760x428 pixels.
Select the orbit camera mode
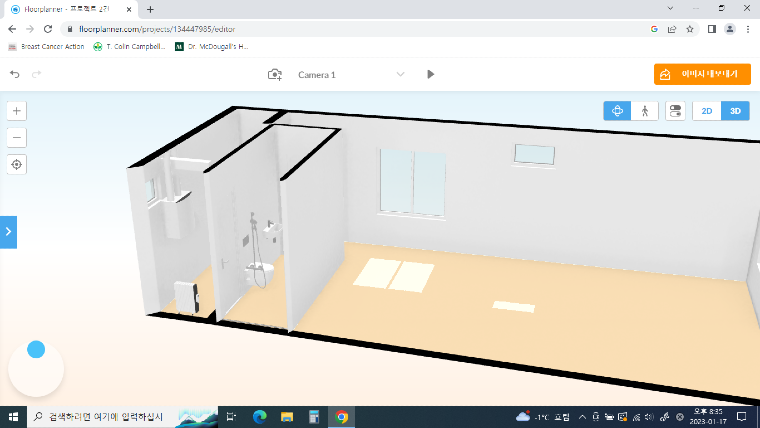point(617,111)
